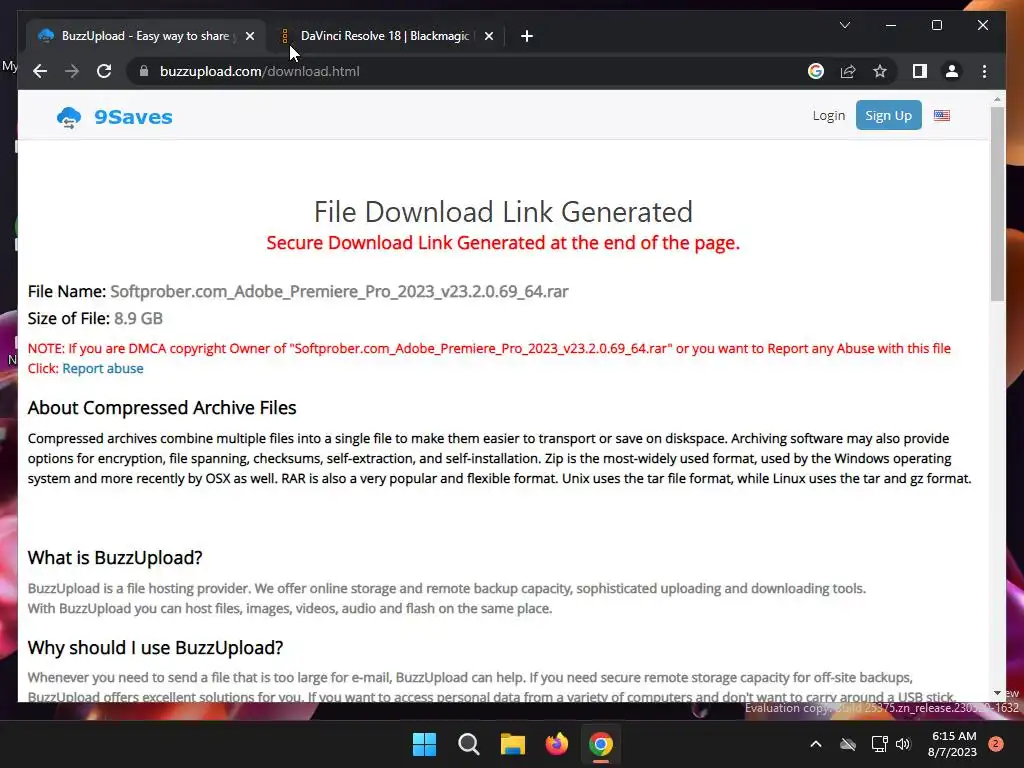Open the Windows Start menu
This screenshot has height=768, width=1024.
(x=424, y=744)
